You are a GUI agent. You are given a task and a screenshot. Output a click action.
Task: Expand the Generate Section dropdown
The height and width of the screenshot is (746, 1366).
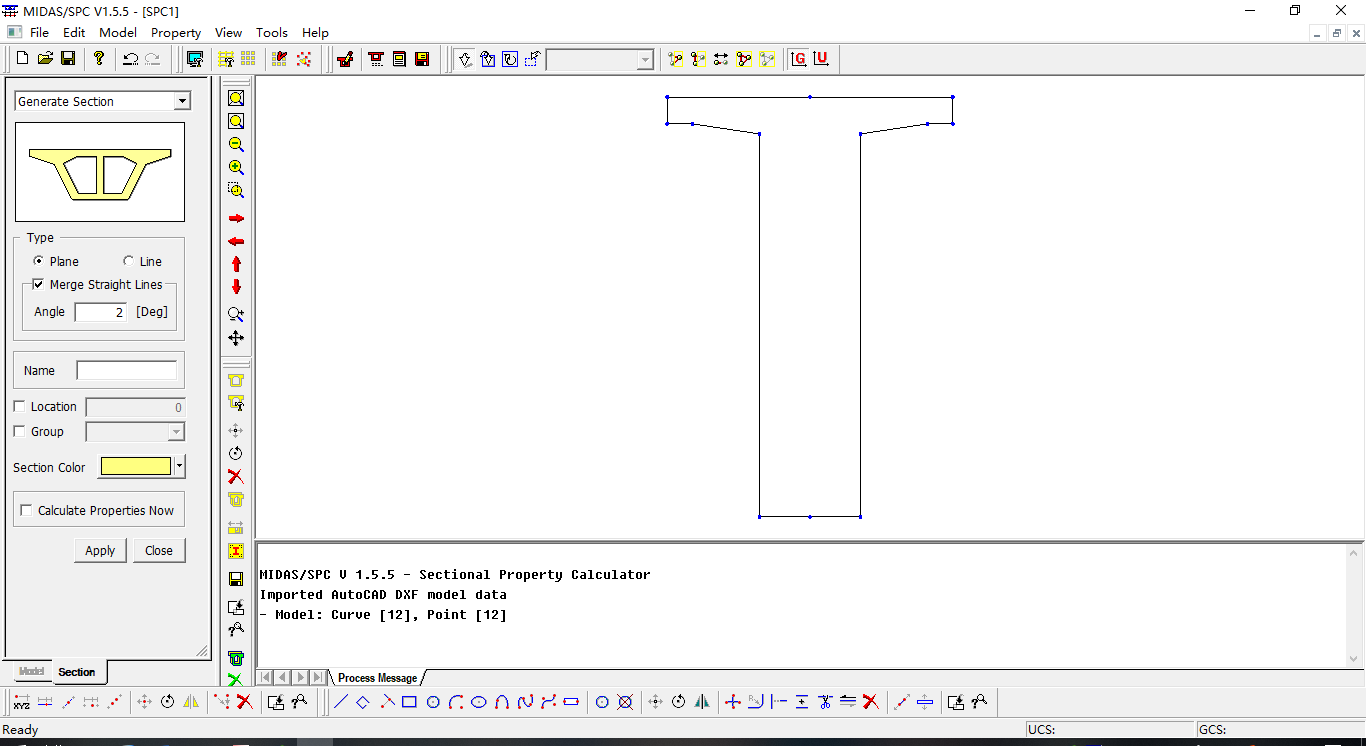(181, 101)
